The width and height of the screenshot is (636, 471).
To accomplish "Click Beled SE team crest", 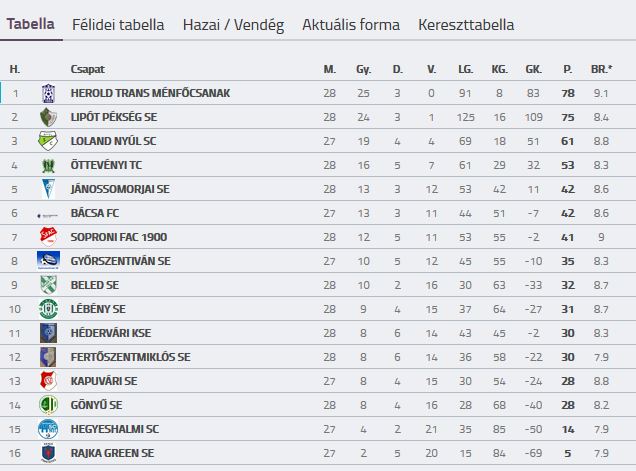I will click(48, 285).
